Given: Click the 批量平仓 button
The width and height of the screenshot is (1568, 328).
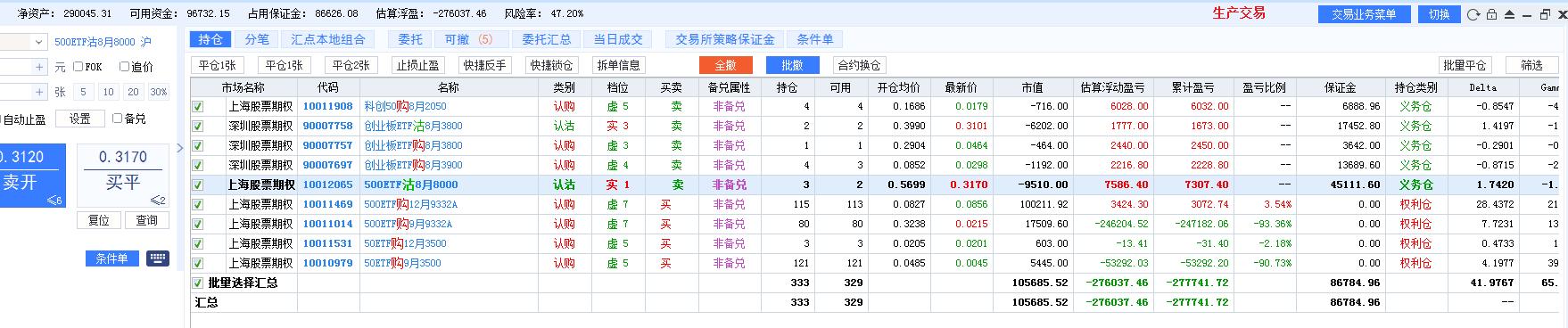Looking at the screenshot, I should pos(1465,65).
